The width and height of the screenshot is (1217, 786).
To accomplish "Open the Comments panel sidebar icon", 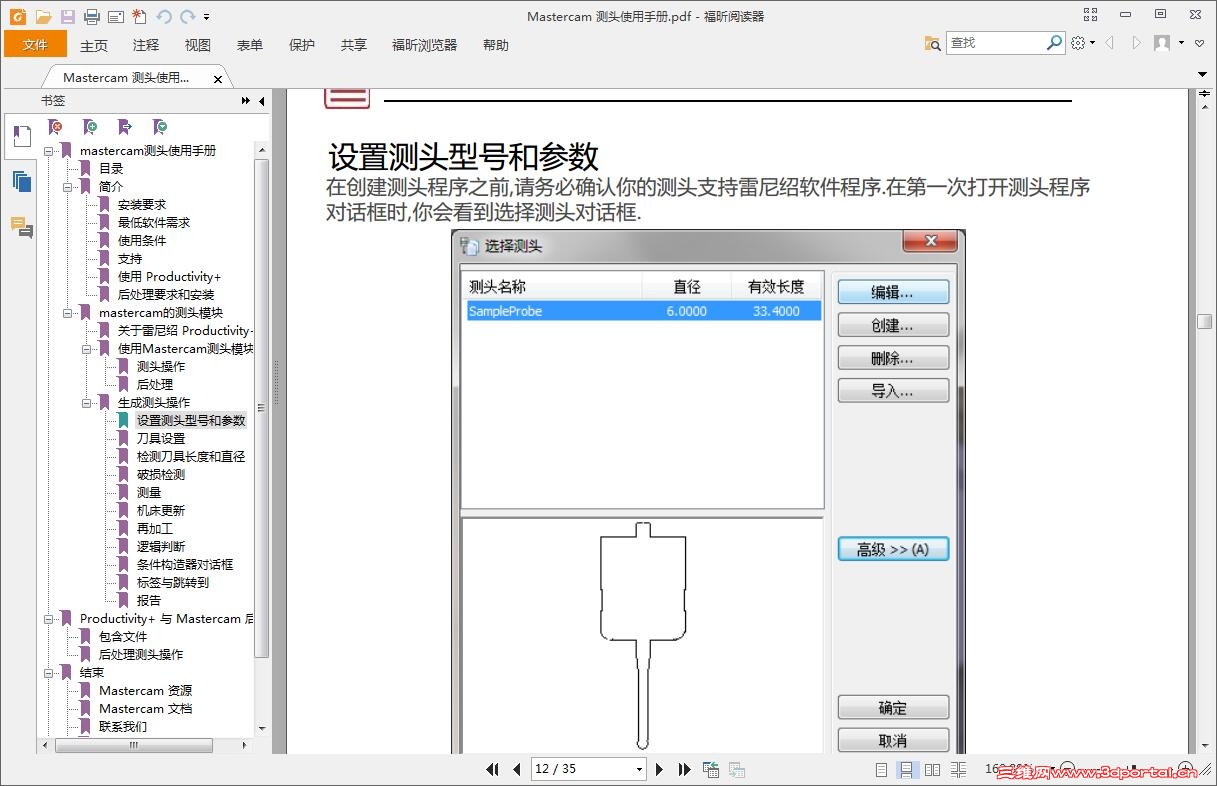I will 22,227.
